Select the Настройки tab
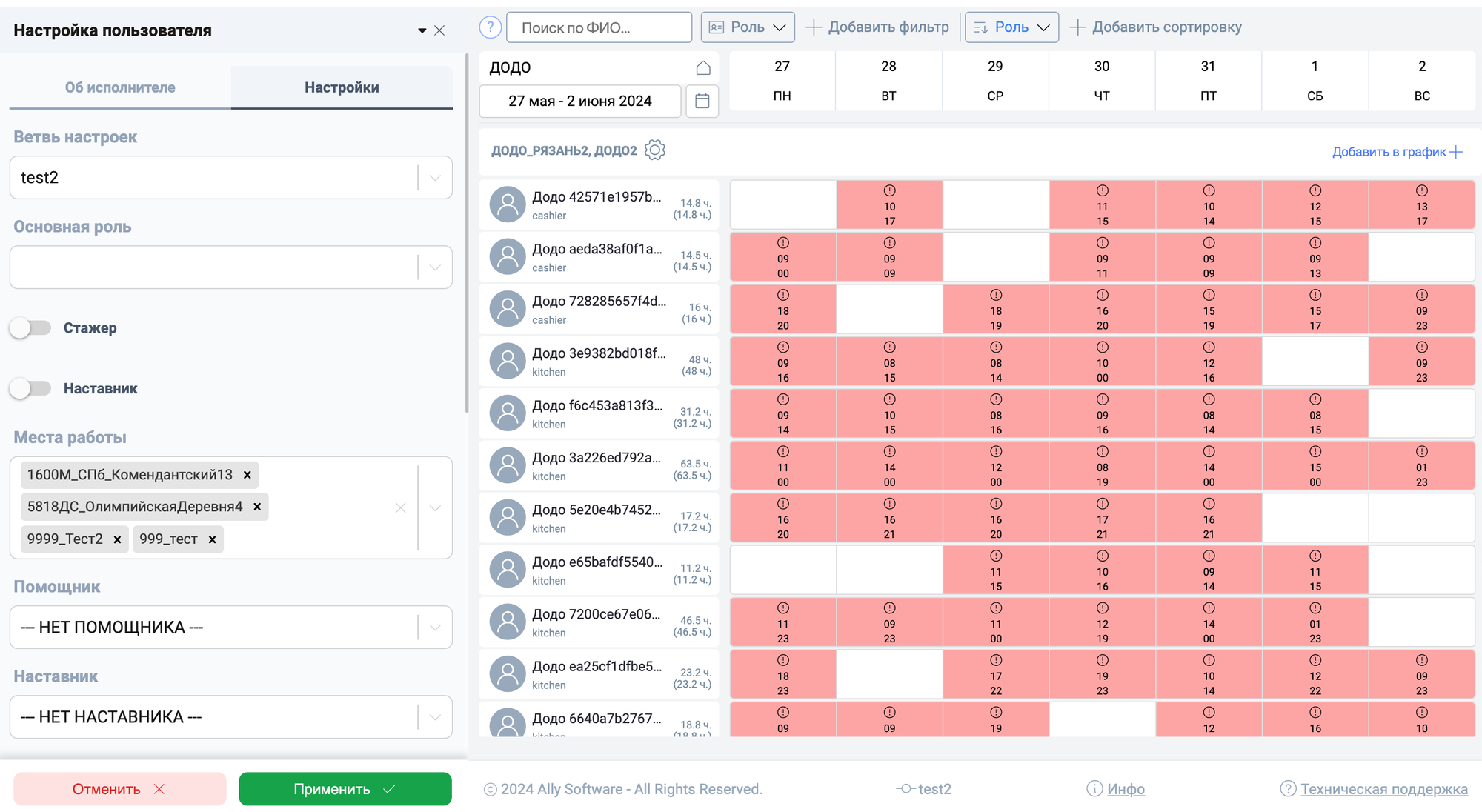 point(342,87)
